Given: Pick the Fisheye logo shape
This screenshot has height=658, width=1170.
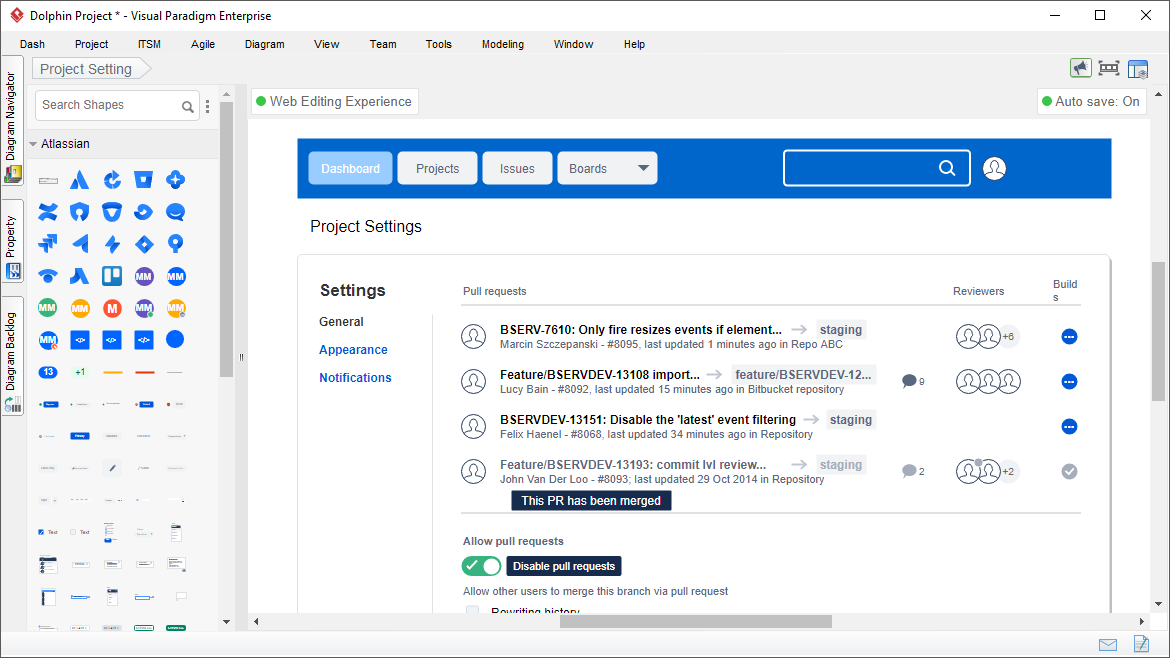Looking at the screenshot, I should coord(143,213).
